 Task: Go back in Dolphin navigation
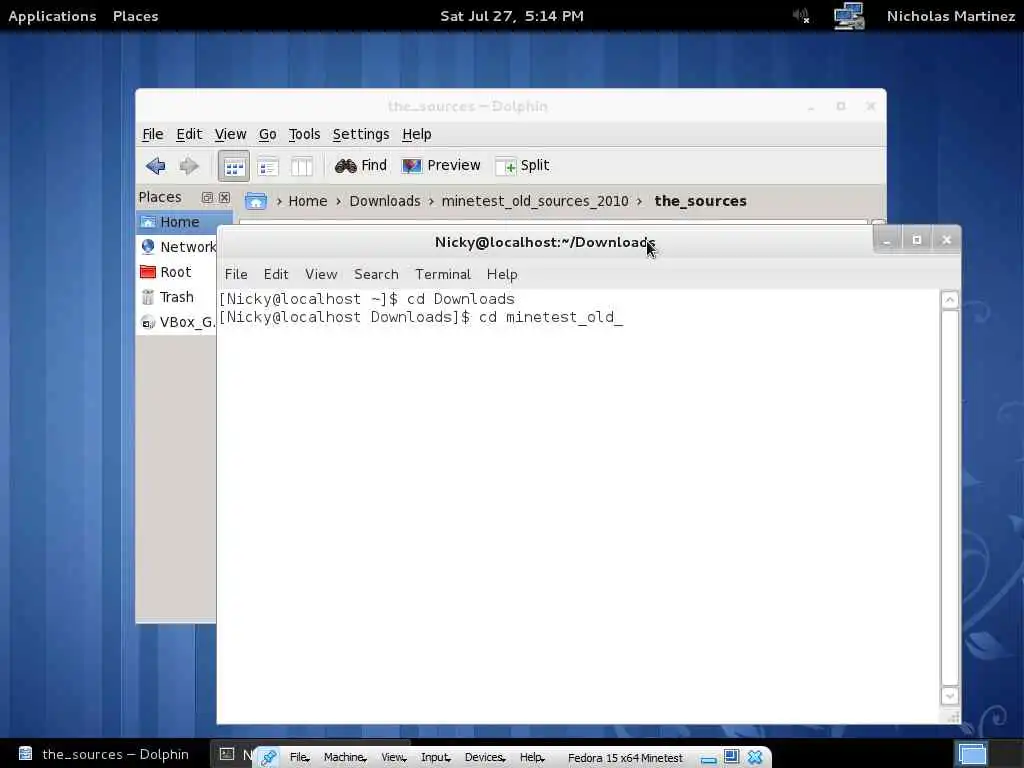[x=155, y=166]
